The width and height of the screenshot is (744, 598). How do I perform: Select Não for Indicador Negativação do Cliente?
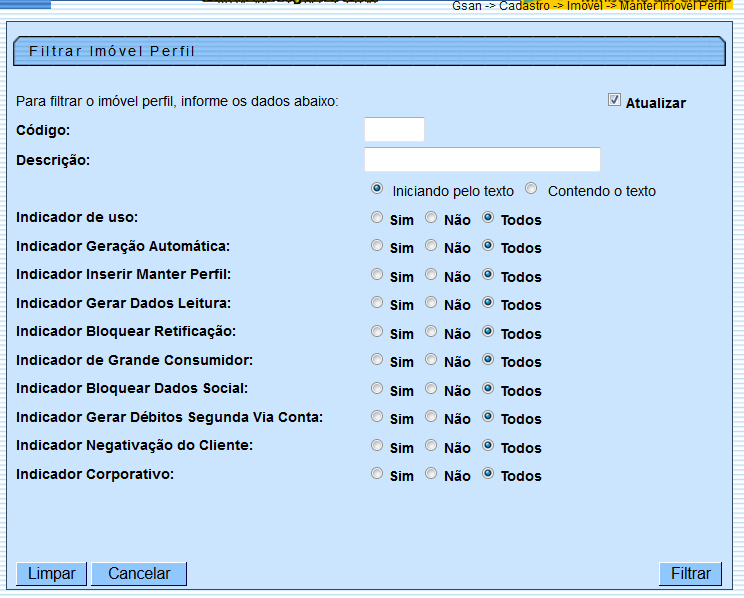click(x=431, y=445)
